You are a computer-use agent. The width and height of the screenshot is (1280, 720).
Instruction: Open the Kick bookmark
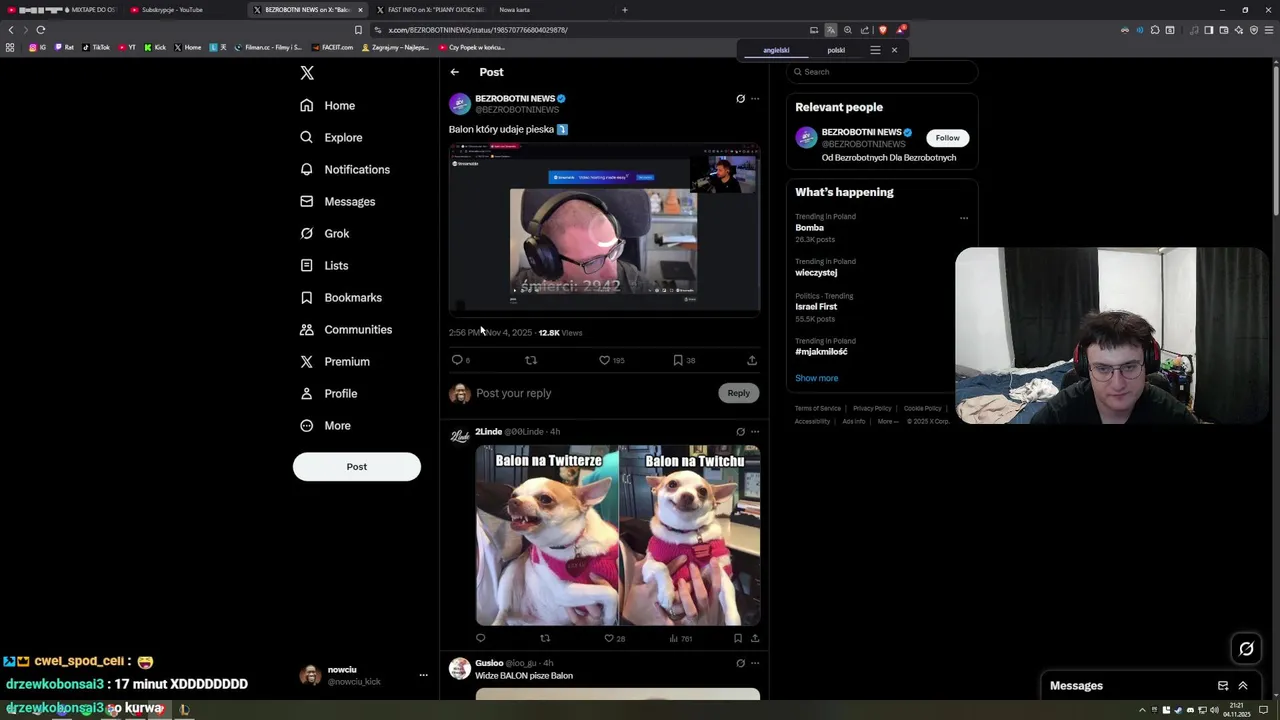click(155, 47)
